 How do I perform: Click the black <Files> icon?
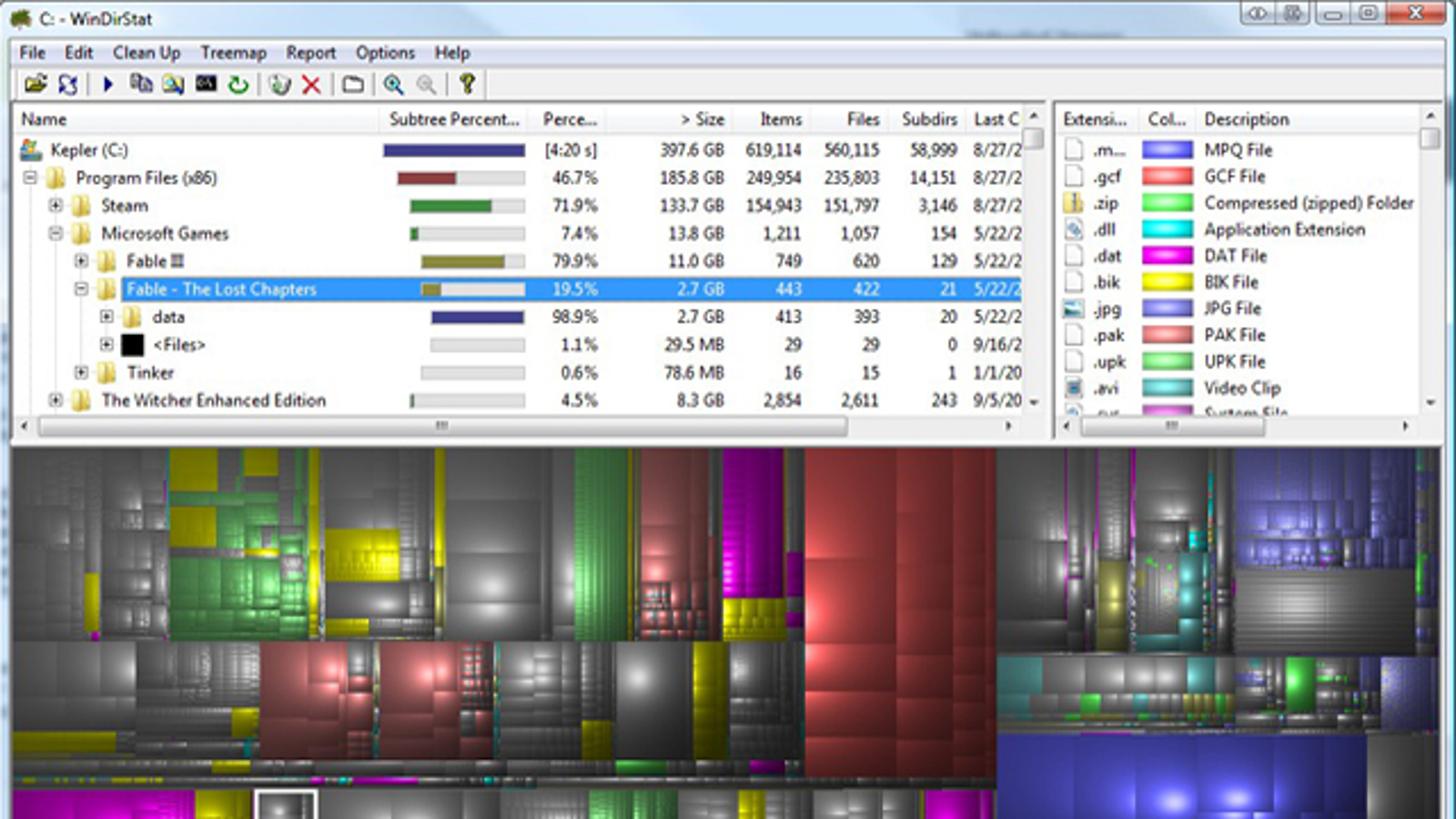(x=133, y=345)
